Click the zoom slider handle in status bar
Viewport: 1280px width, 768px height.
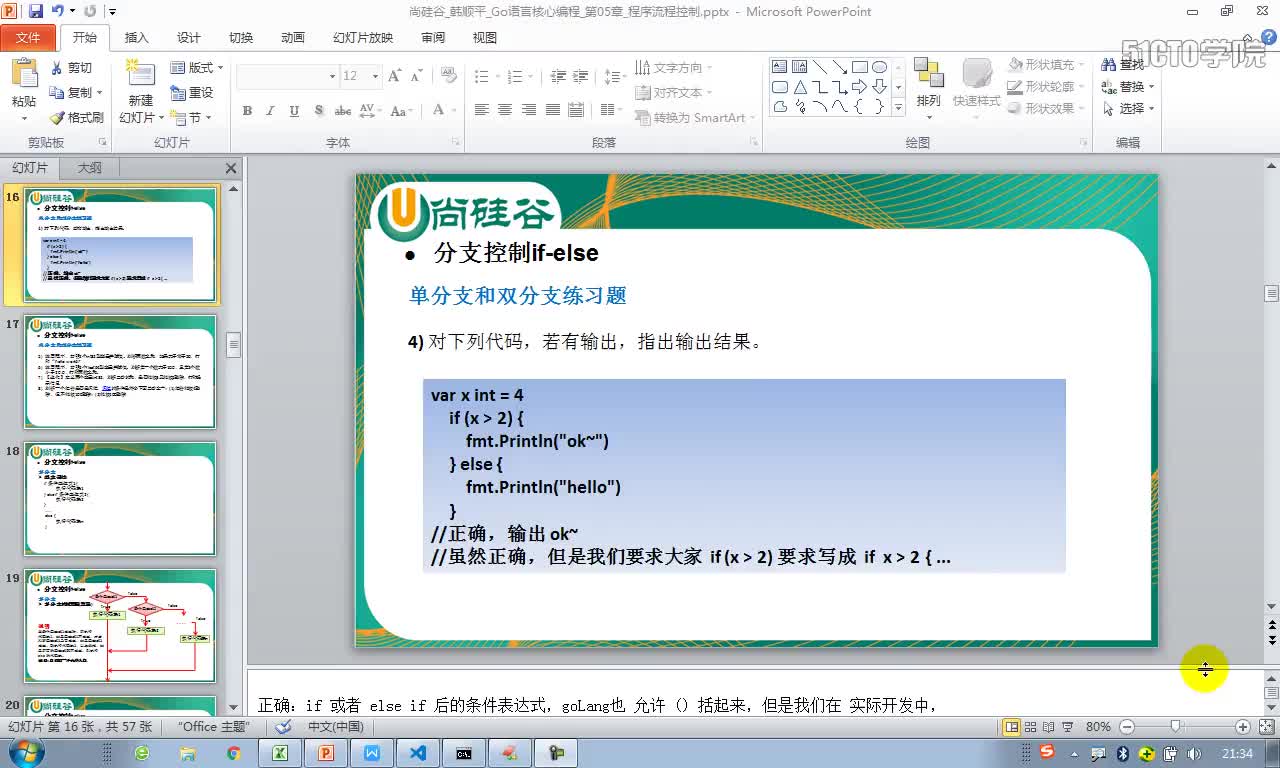click(1176, 727)
